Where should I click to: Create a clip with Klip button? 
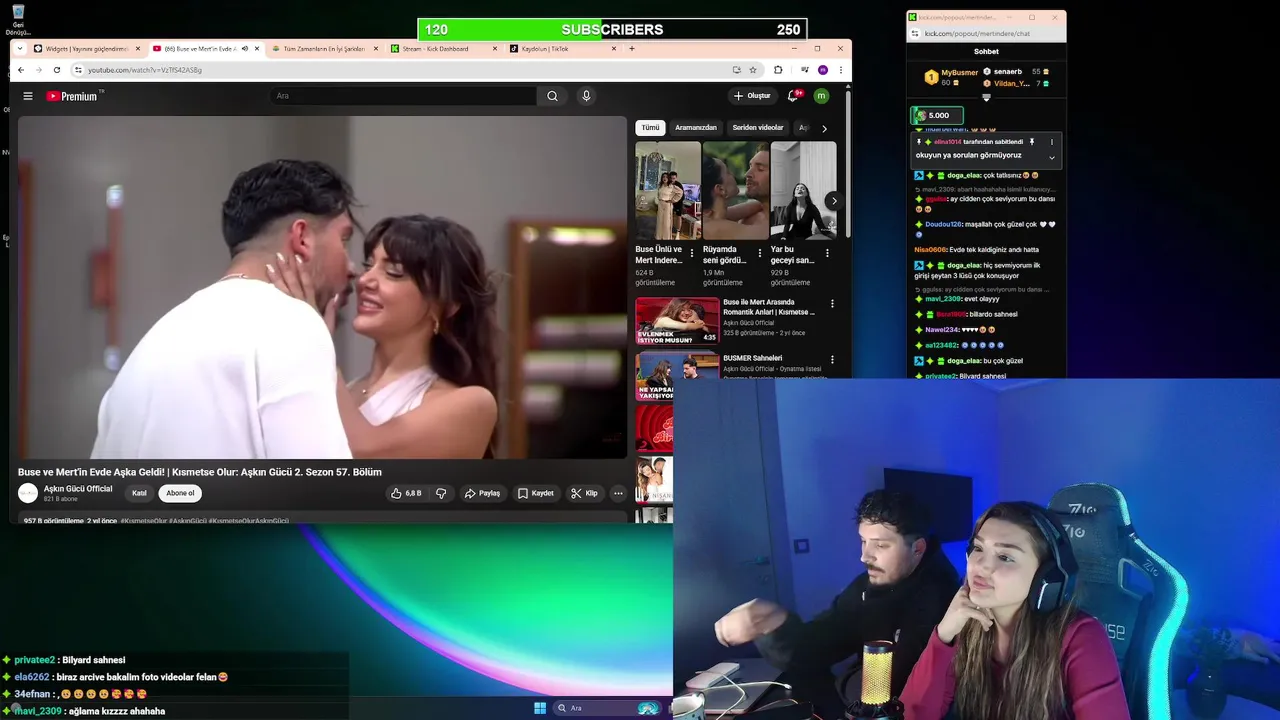click(584, 493)
